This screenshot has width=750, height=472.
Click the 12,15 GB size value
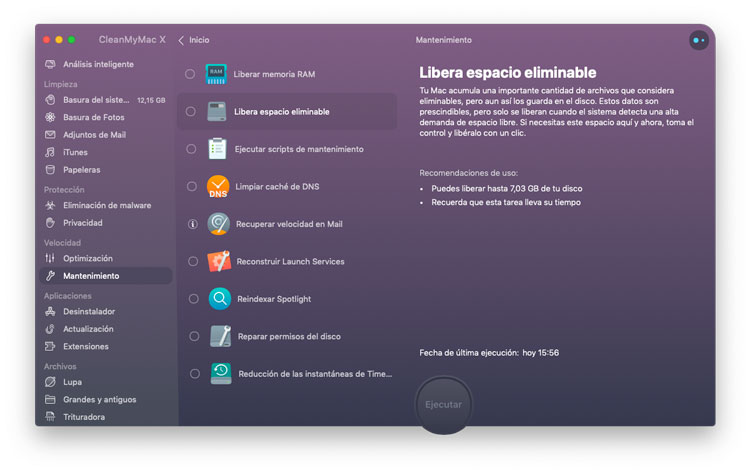151,100
